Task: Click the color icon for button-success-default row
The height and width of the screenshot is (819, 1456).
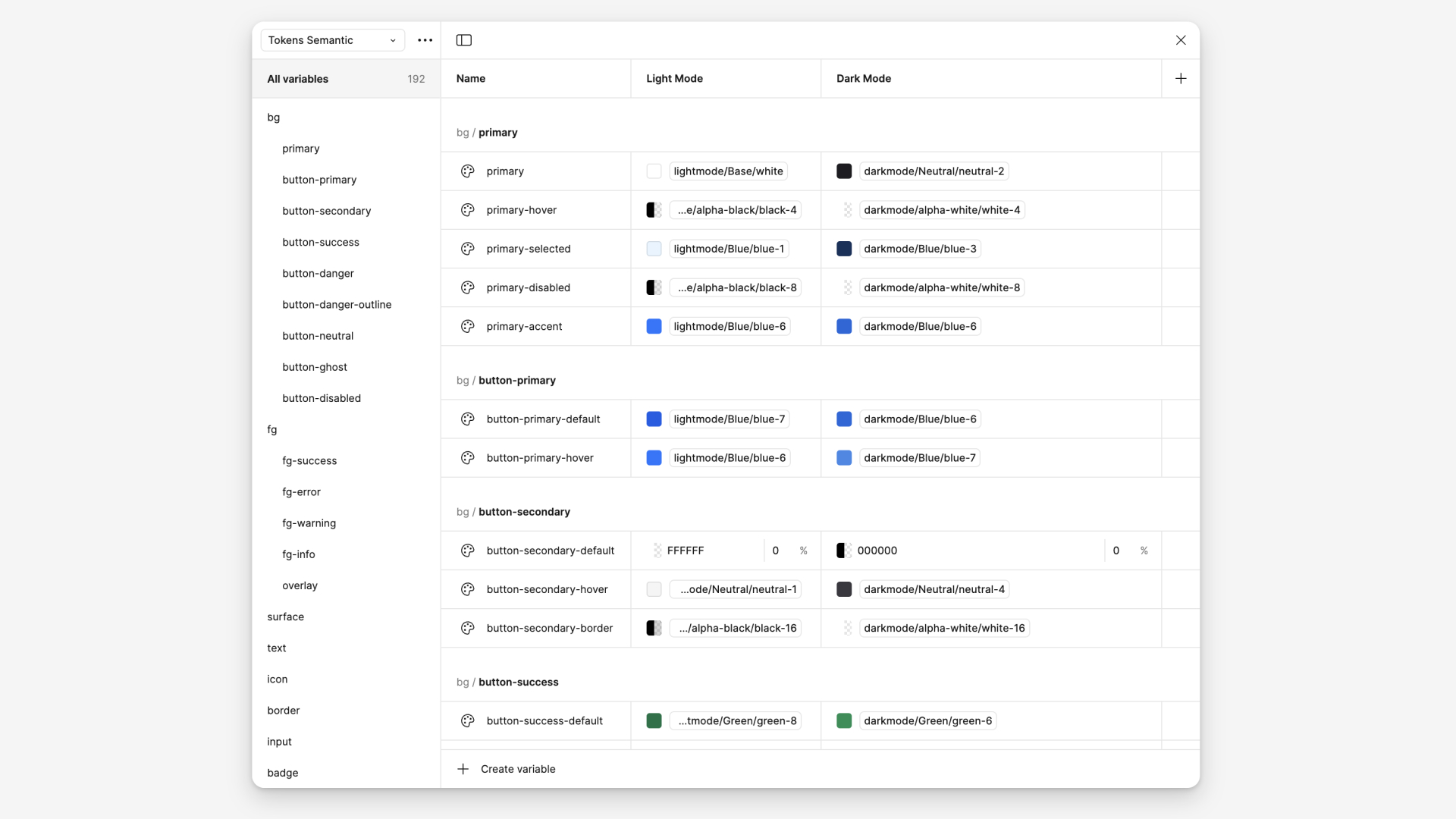Action: tap(468, 721)
